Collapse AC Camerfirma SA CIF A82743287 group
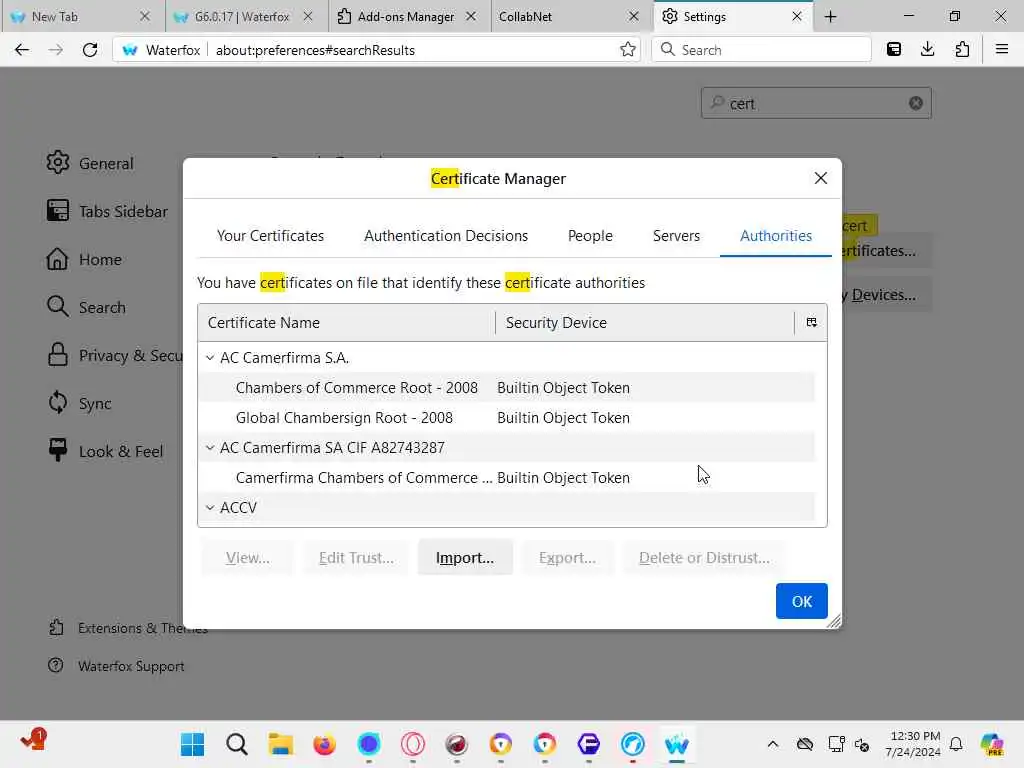The height and width of the screenshot is (768, 1024). pyautogui.click(x=210, y=448)
